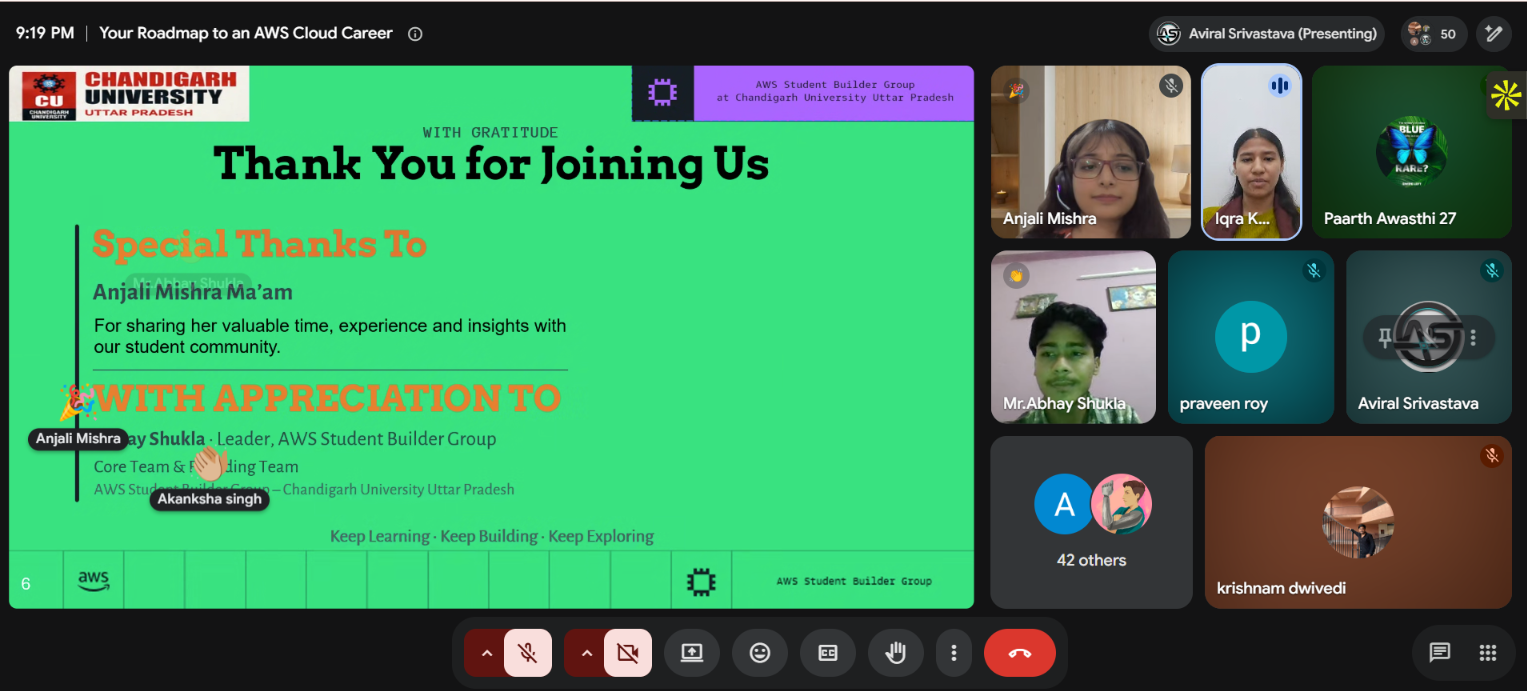Toggle closed captions

(x=828, y=653)
